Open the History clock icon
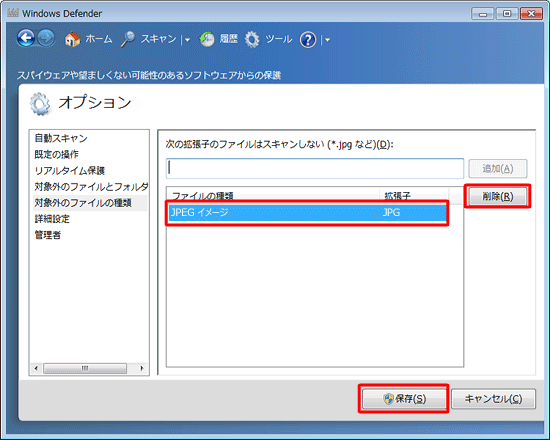The width and height of the screenshot is (550, 440). tap(207, 39)
